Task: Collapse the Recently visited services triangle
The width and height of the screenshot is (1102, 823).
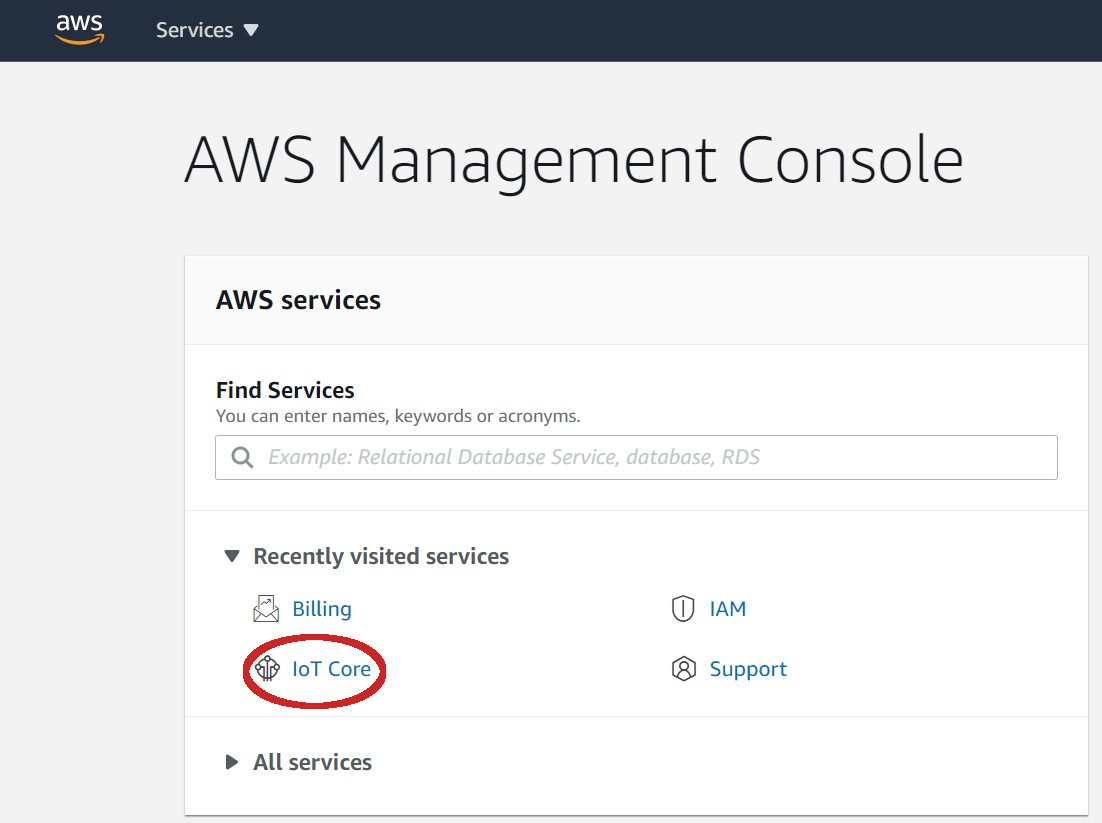Action: point(232,556)
